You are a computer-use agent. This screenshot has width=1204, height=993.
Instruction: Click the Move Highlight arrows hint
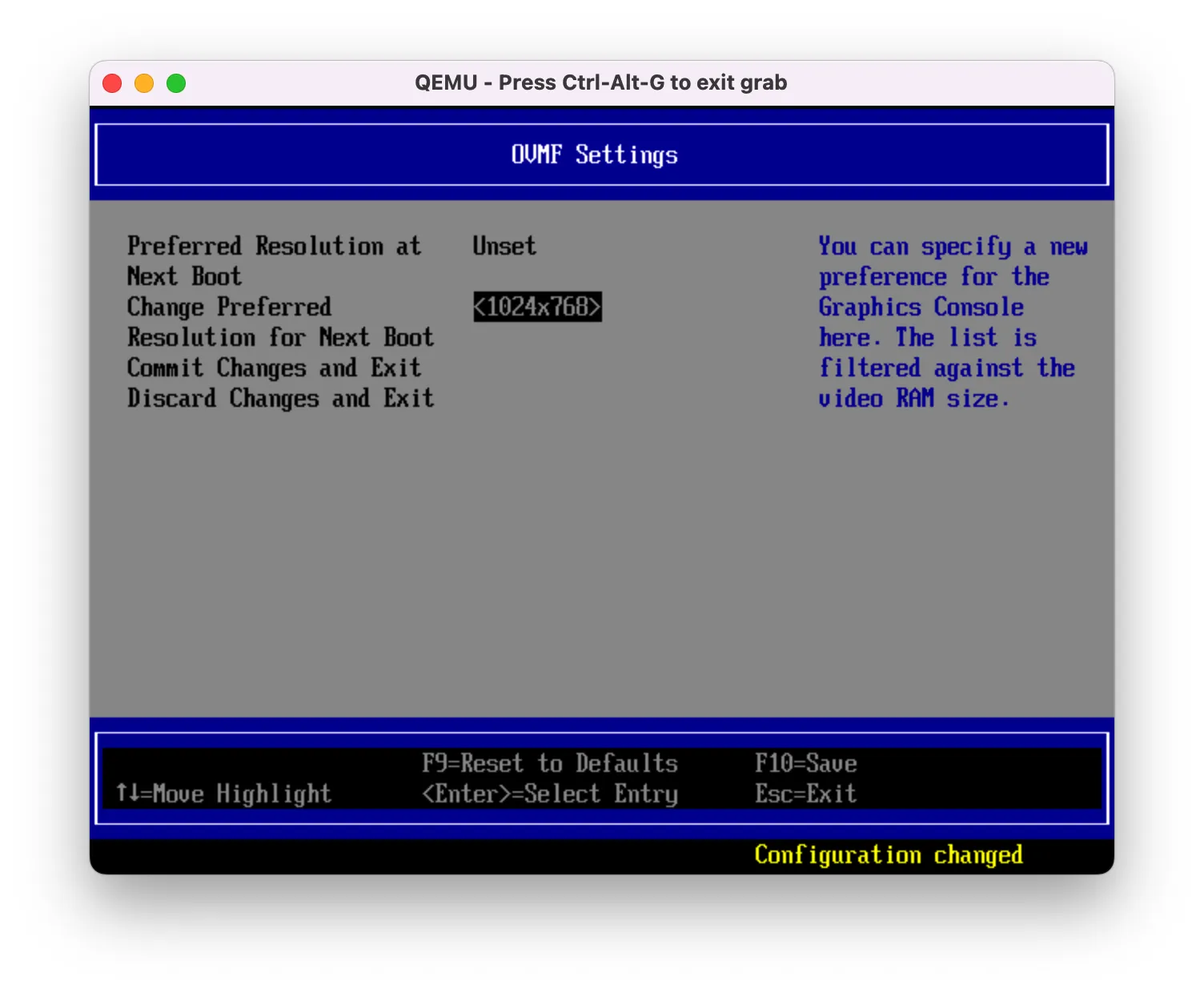tap(223, 794)
